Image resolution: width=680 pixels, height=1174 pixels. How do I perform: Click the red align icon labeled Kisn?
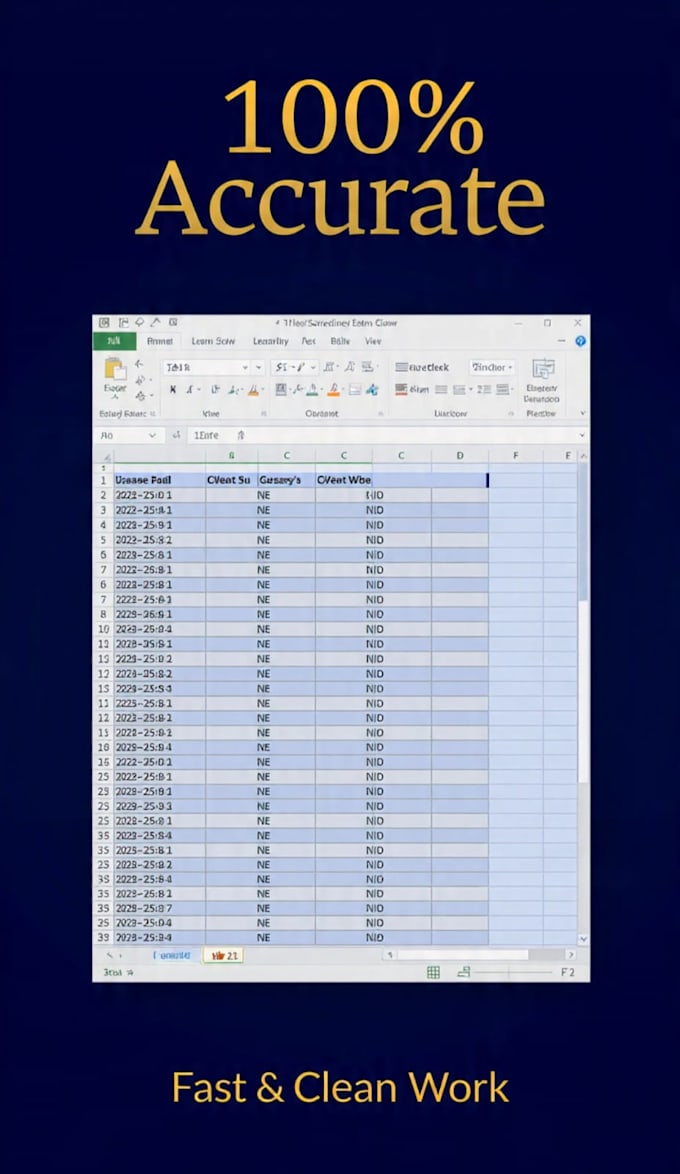coord(412,389)
